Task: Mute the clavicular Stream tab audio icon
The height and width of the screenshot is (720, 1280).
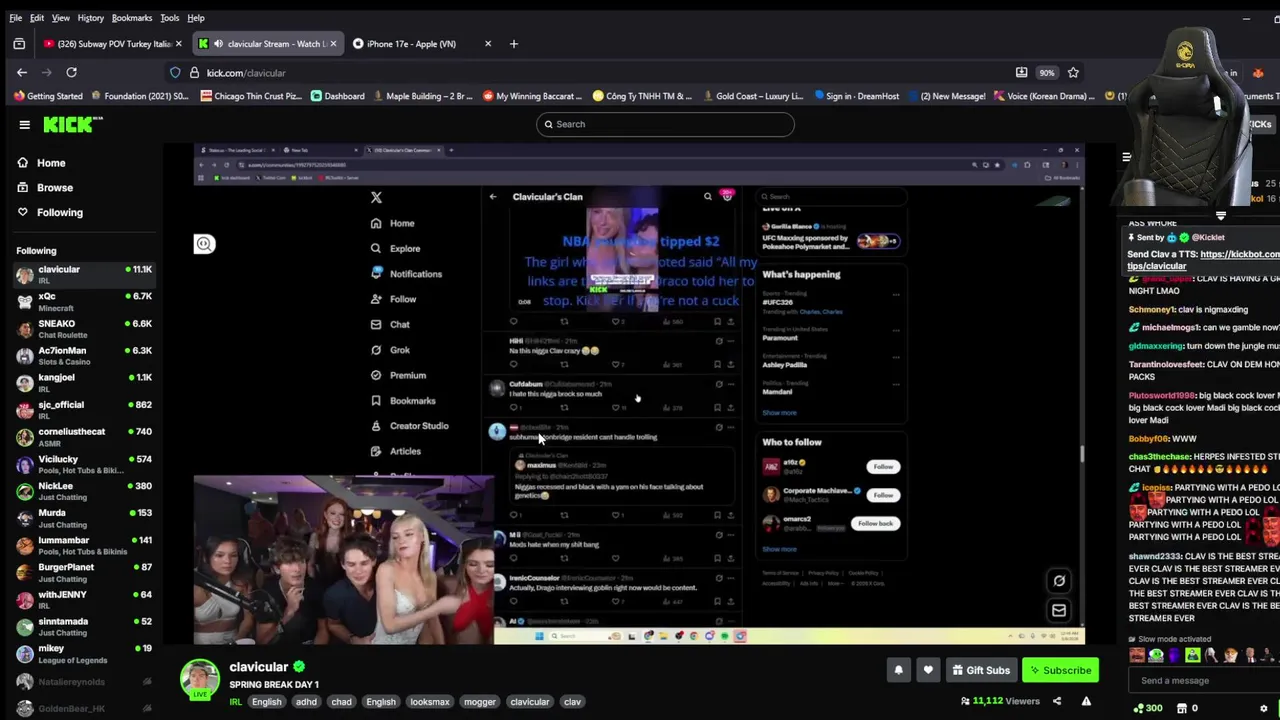Action: coord(218,44)
